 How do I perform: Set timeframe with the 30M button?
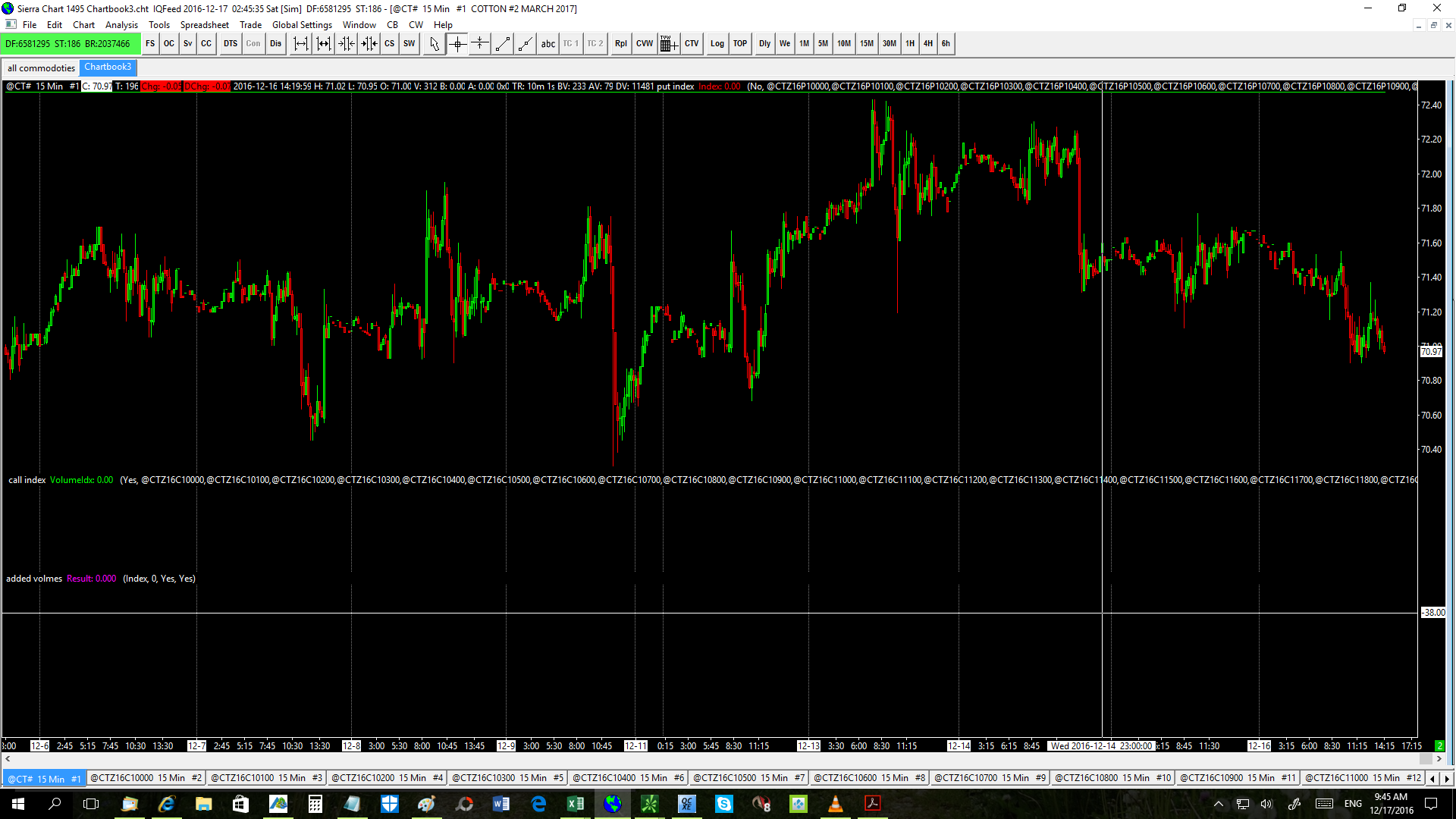889,44
